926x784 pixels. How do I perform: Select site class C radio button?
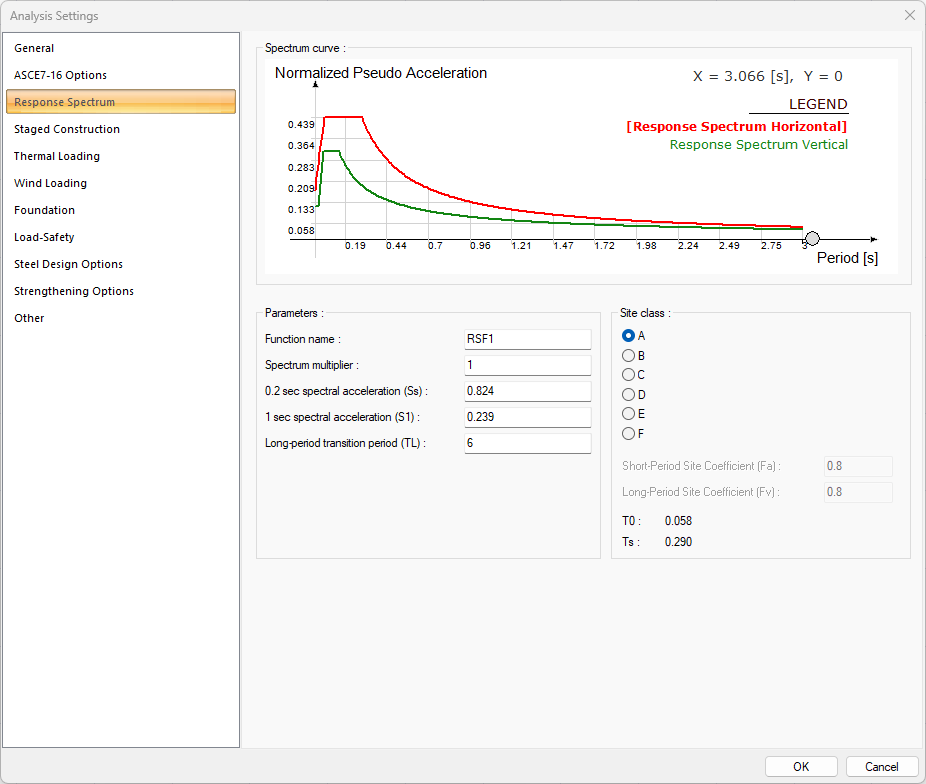[629, 375]
